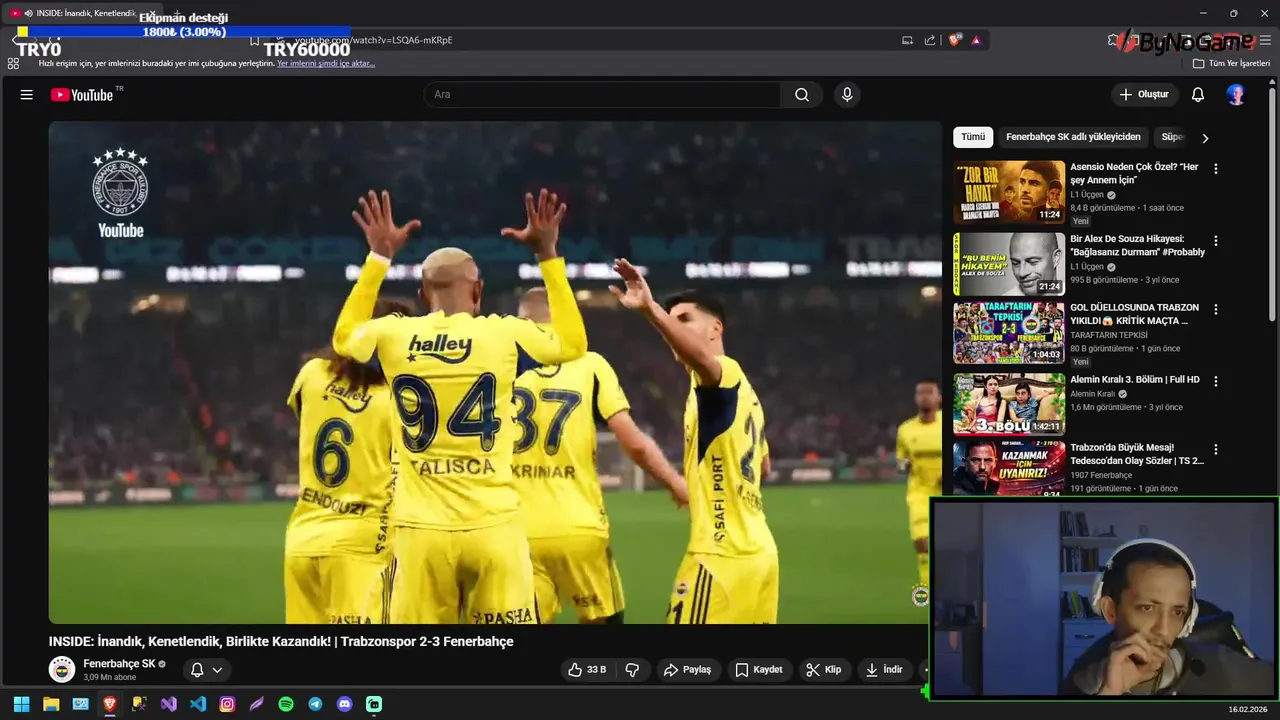Open the Windows Start button

pos(21,704)
